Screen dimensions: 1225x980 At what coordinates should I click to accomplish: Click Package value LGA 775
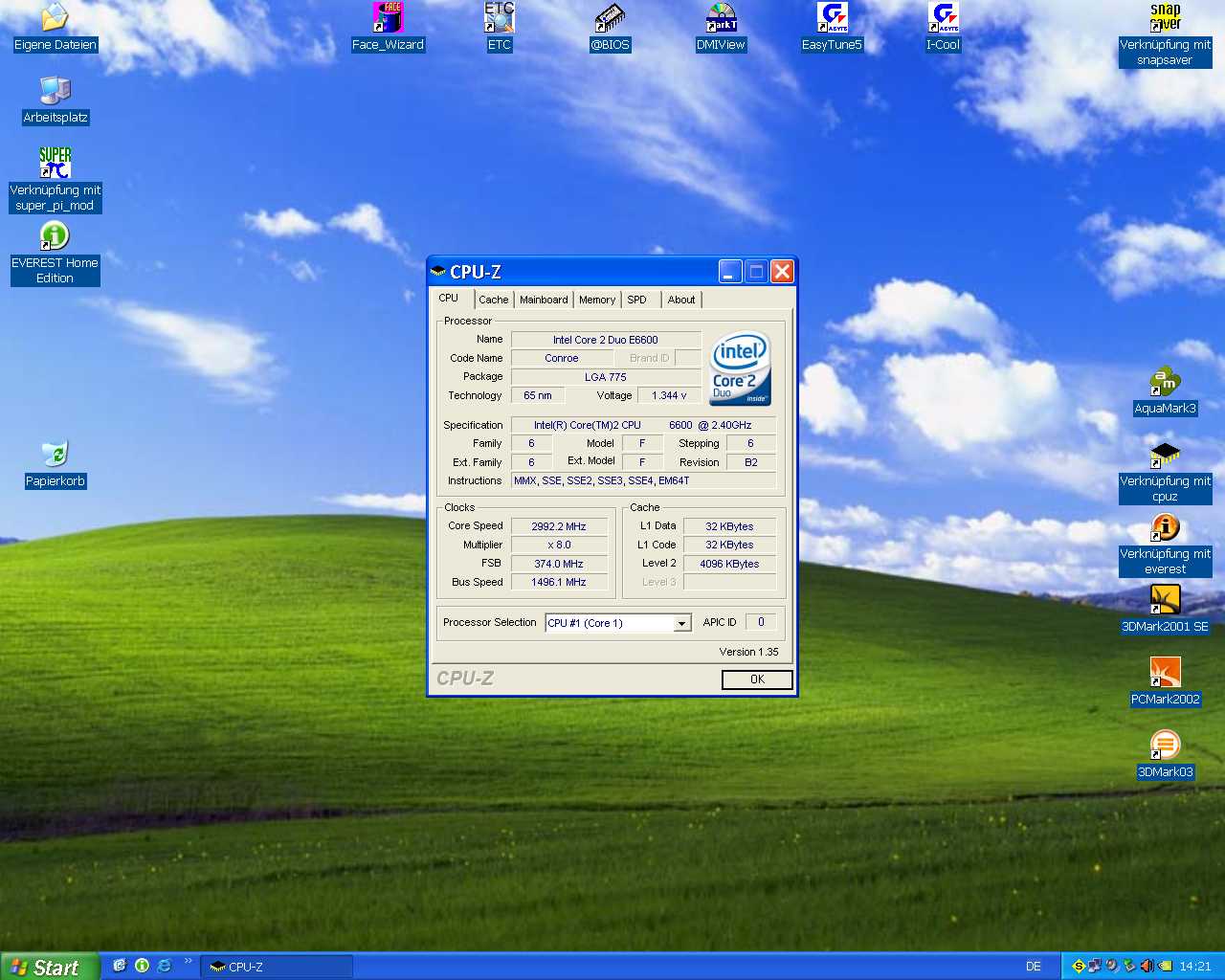point(606,377)
